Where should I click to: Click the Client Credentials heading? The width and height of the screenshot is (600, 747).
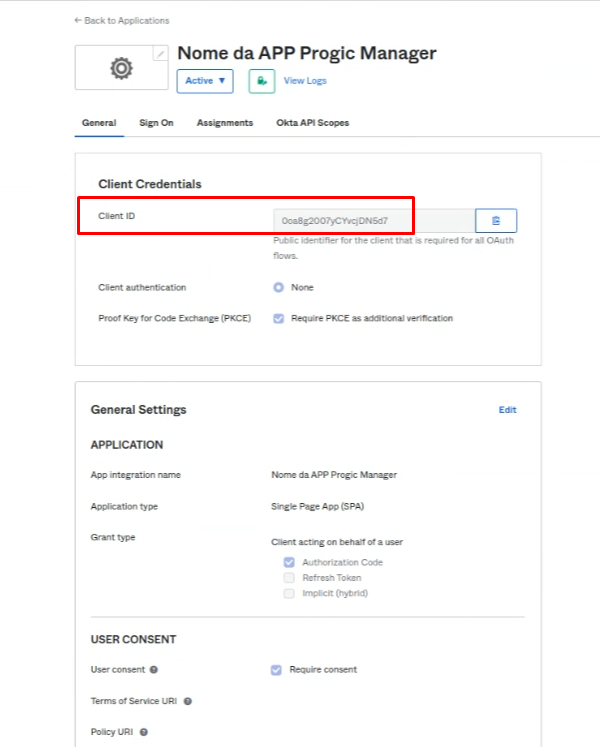150,184
